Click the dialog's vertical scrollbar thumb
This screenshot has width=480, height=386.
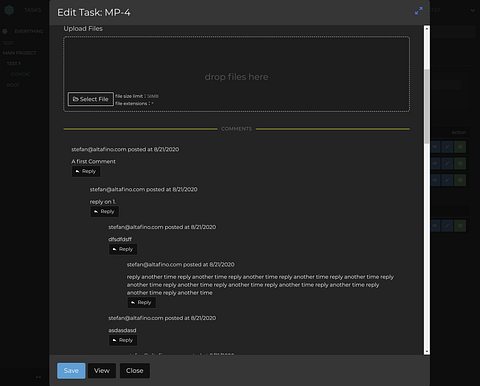point(427,107)
